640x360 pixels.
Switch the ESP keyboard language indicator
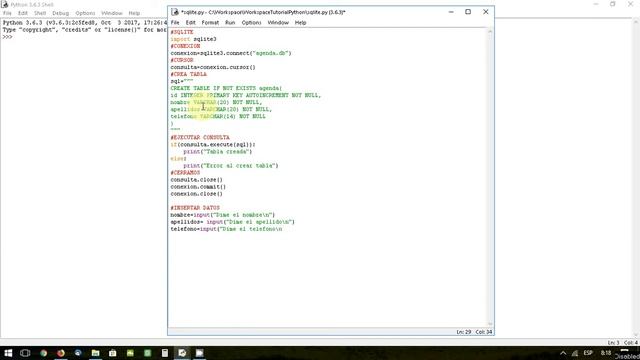[x=588, y=353]
